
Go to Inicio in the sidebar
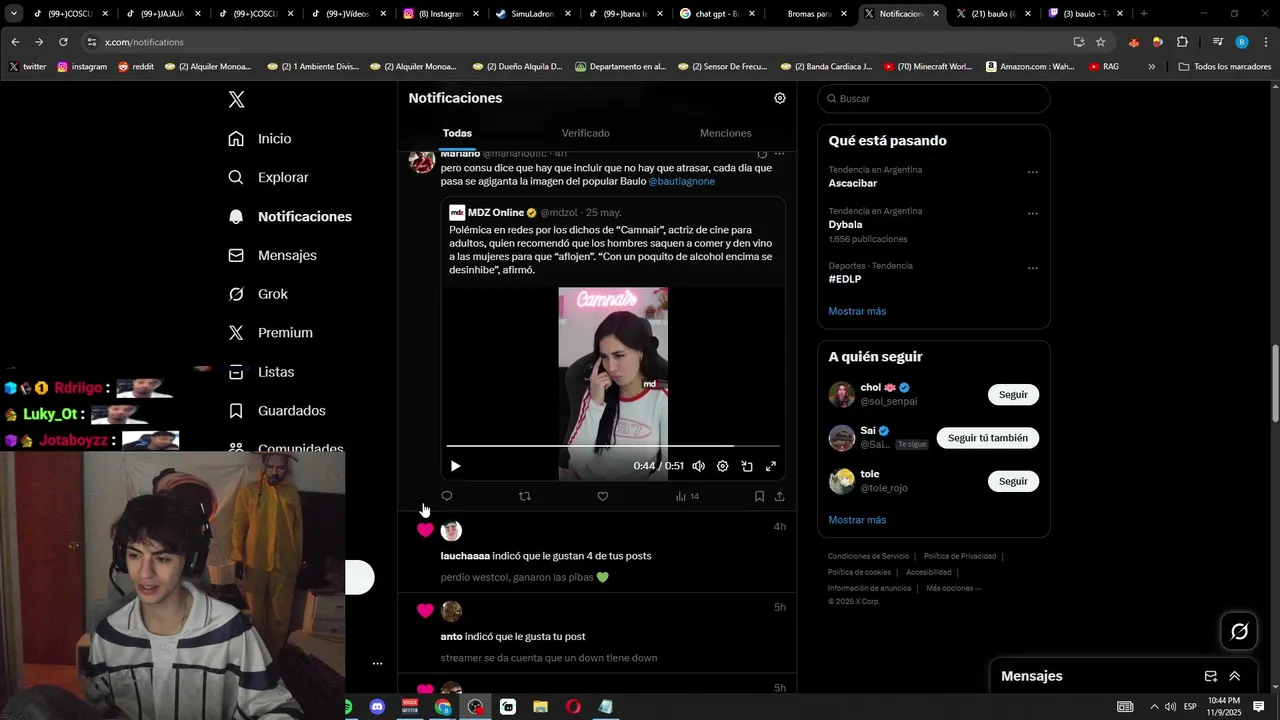260,139
